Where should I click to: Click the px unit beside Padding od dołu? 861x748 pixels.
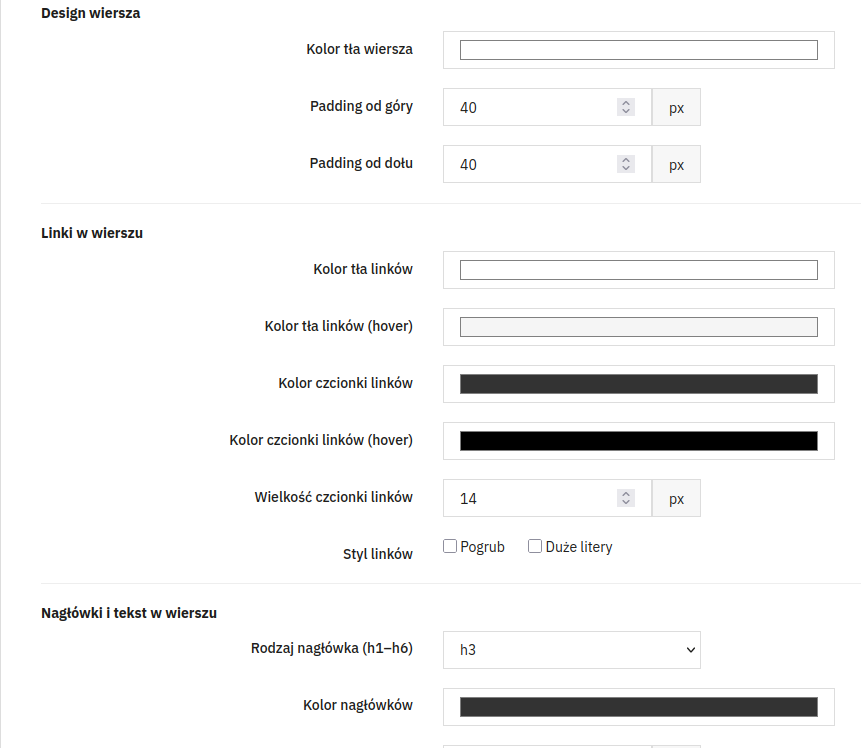coord(676,164)
